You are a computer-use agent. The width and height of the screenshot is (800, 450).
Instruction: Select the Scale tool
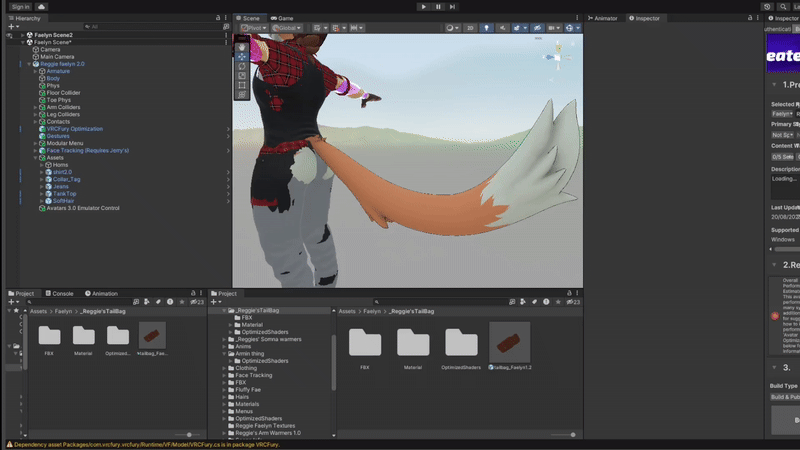242,76
